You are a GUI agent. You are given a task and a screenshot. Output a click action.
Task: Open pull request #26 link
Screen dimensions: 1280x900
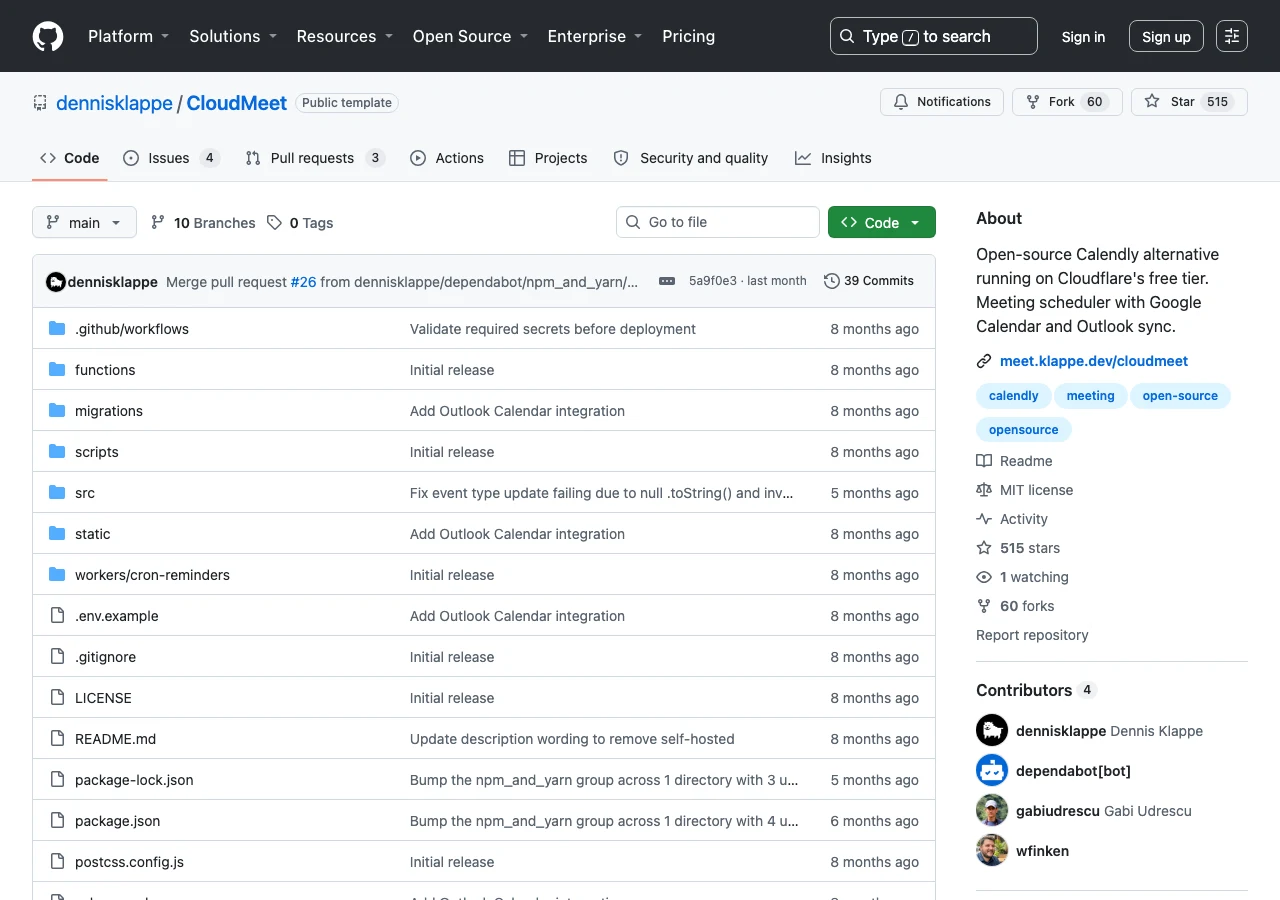pyautogui.click(x=303, y=282)
